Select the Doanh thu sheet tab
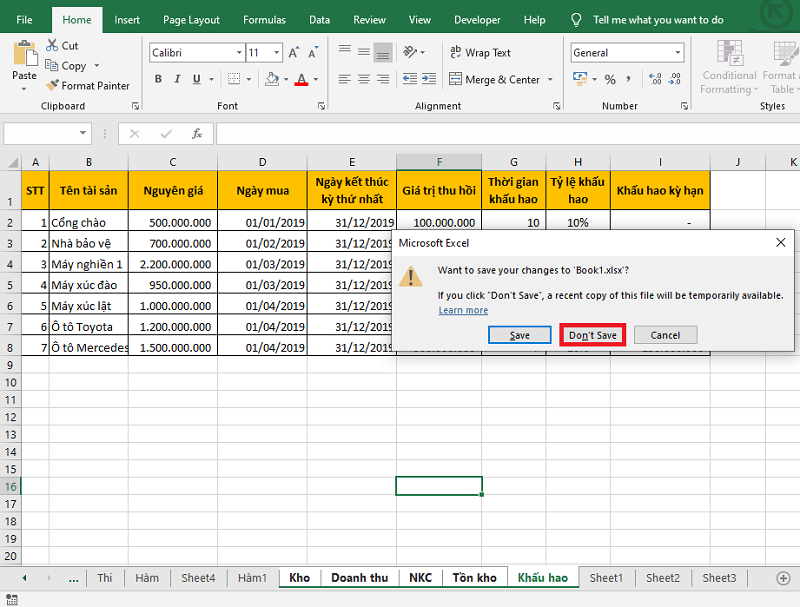 (359, 578)
